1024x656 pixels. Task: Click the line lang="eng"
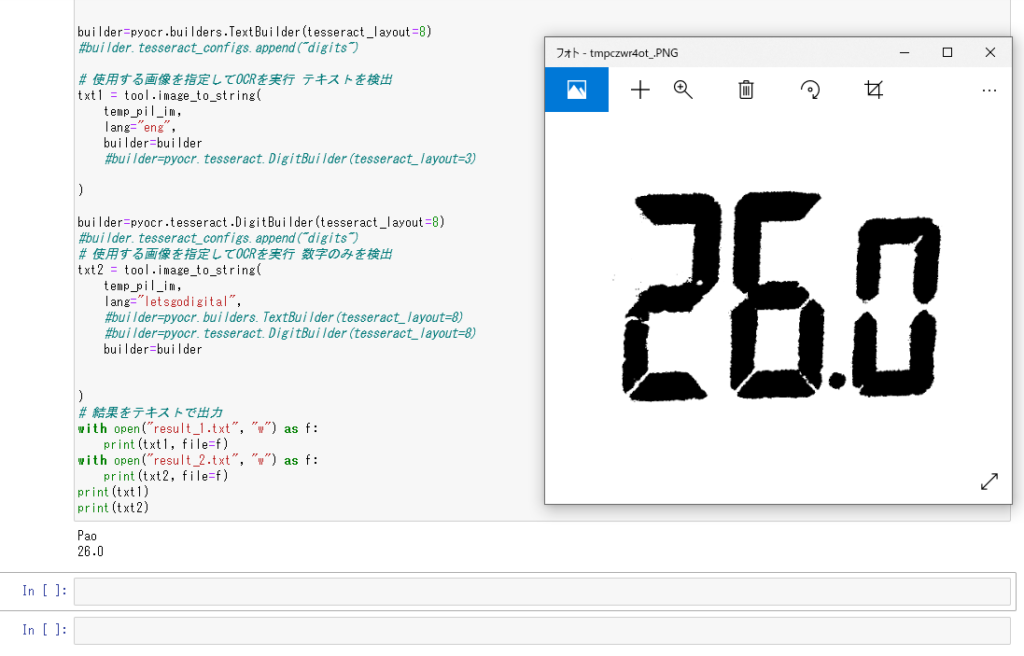click(140, 127)
